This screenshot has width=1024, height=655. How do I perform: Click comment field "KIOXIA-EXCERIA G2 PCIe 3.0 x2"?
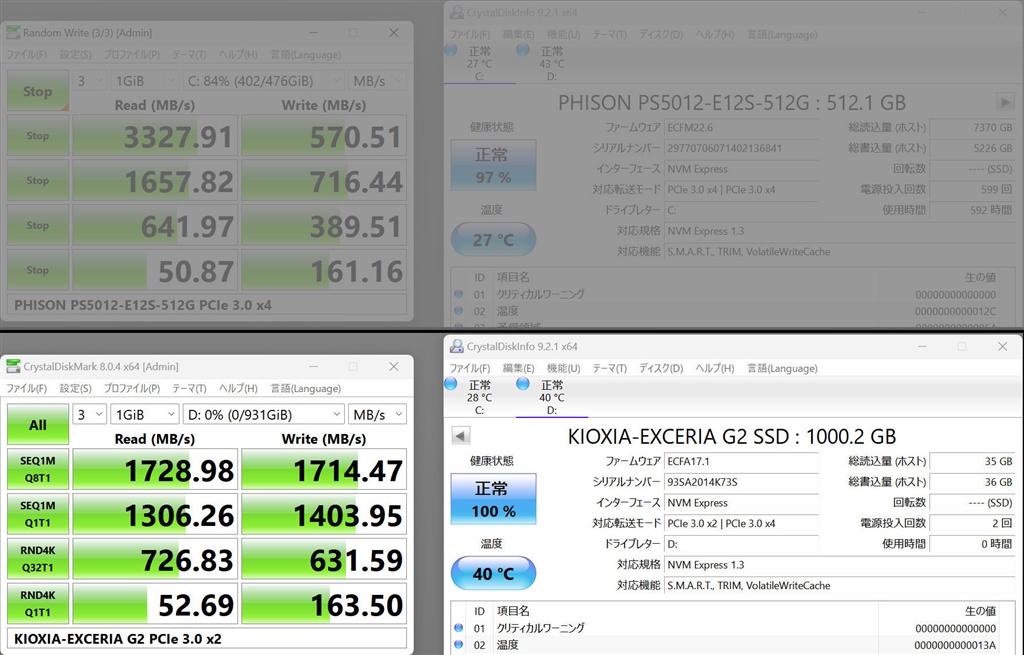click(207, 638)
